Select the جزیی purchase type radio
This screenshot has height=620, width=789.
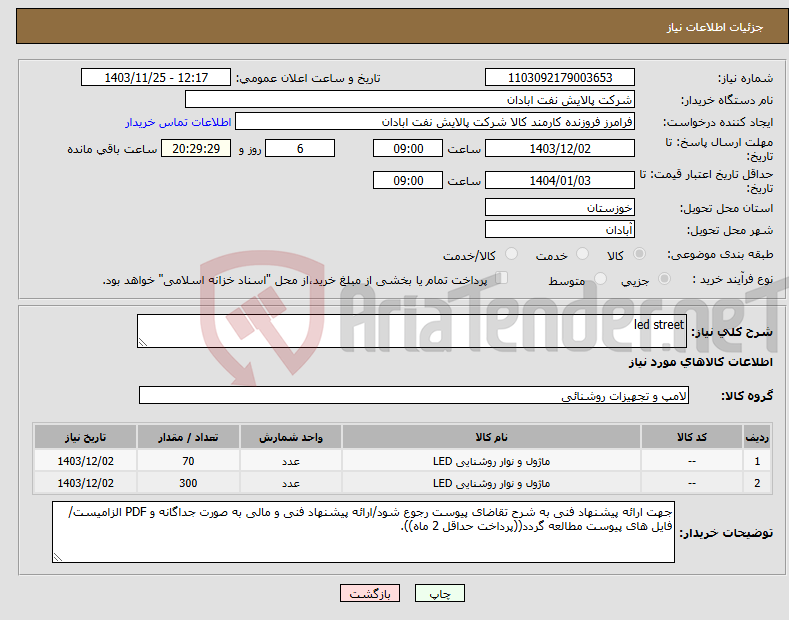click(x=664, y=278)
